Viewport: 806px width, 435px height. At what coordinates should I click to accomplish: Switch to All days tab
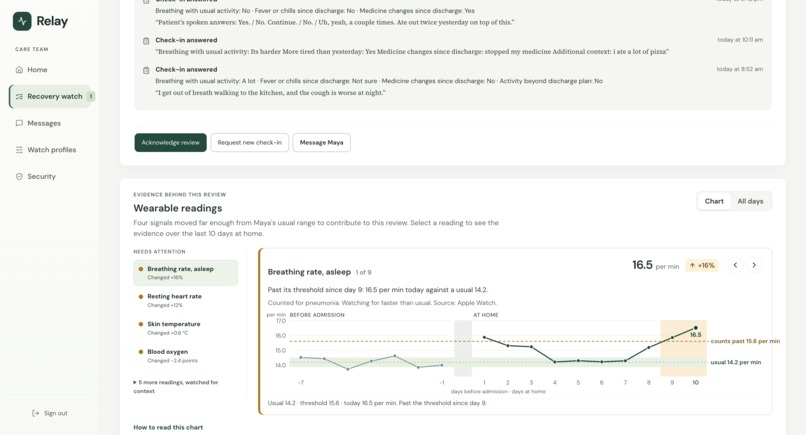[750, 201]
